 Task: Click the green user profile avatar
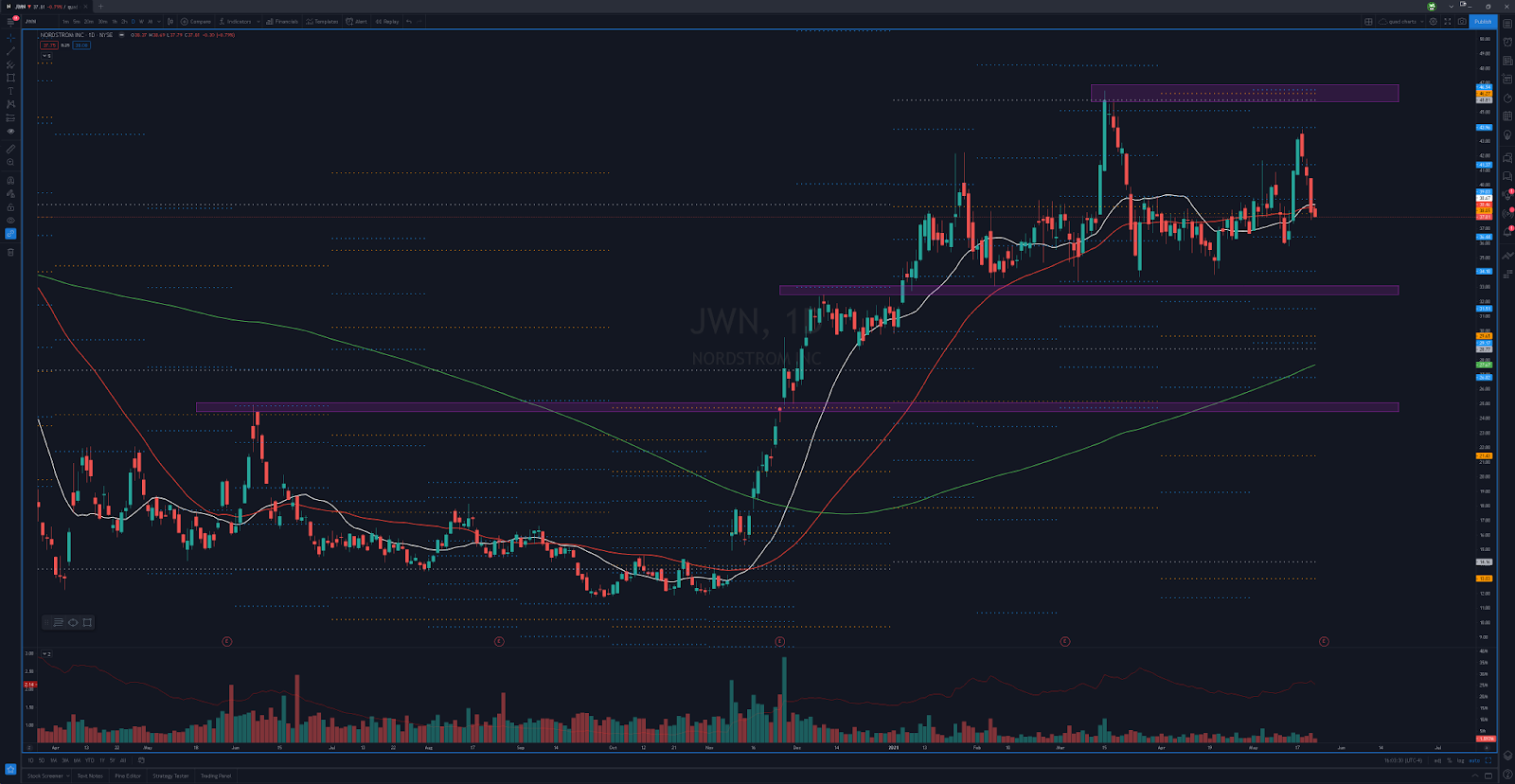(1432, 6)
